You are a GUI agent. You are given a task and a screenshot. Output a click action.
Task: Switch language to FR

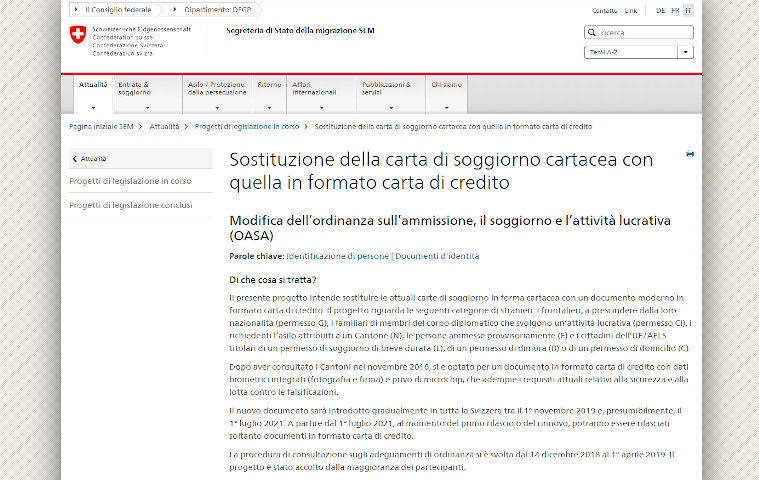[x=675, y=10]
